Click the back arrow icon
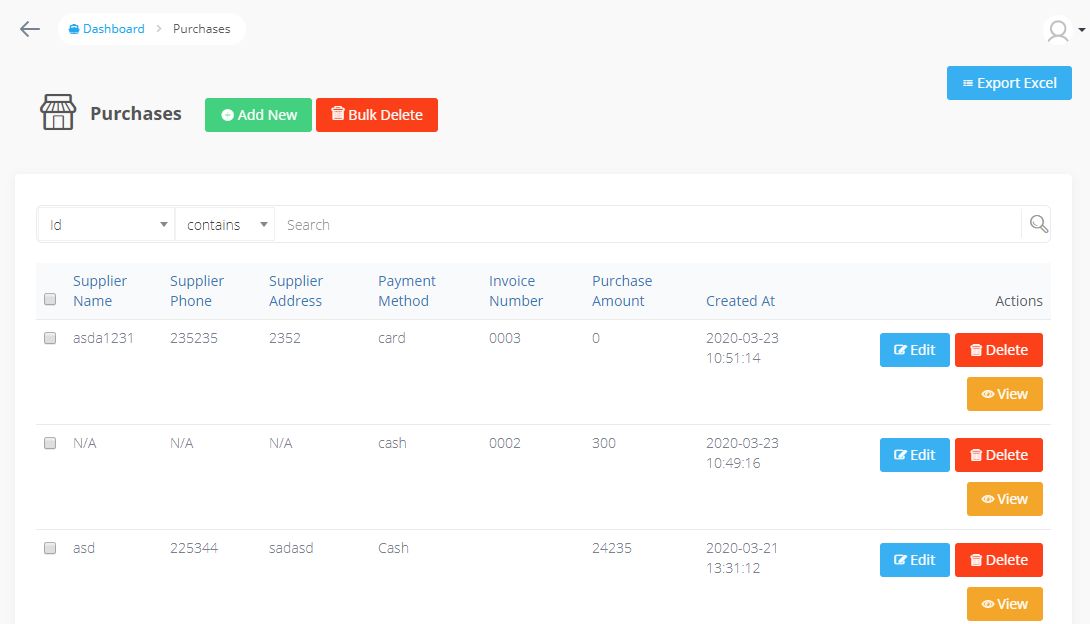 click(x=30, y=29)
